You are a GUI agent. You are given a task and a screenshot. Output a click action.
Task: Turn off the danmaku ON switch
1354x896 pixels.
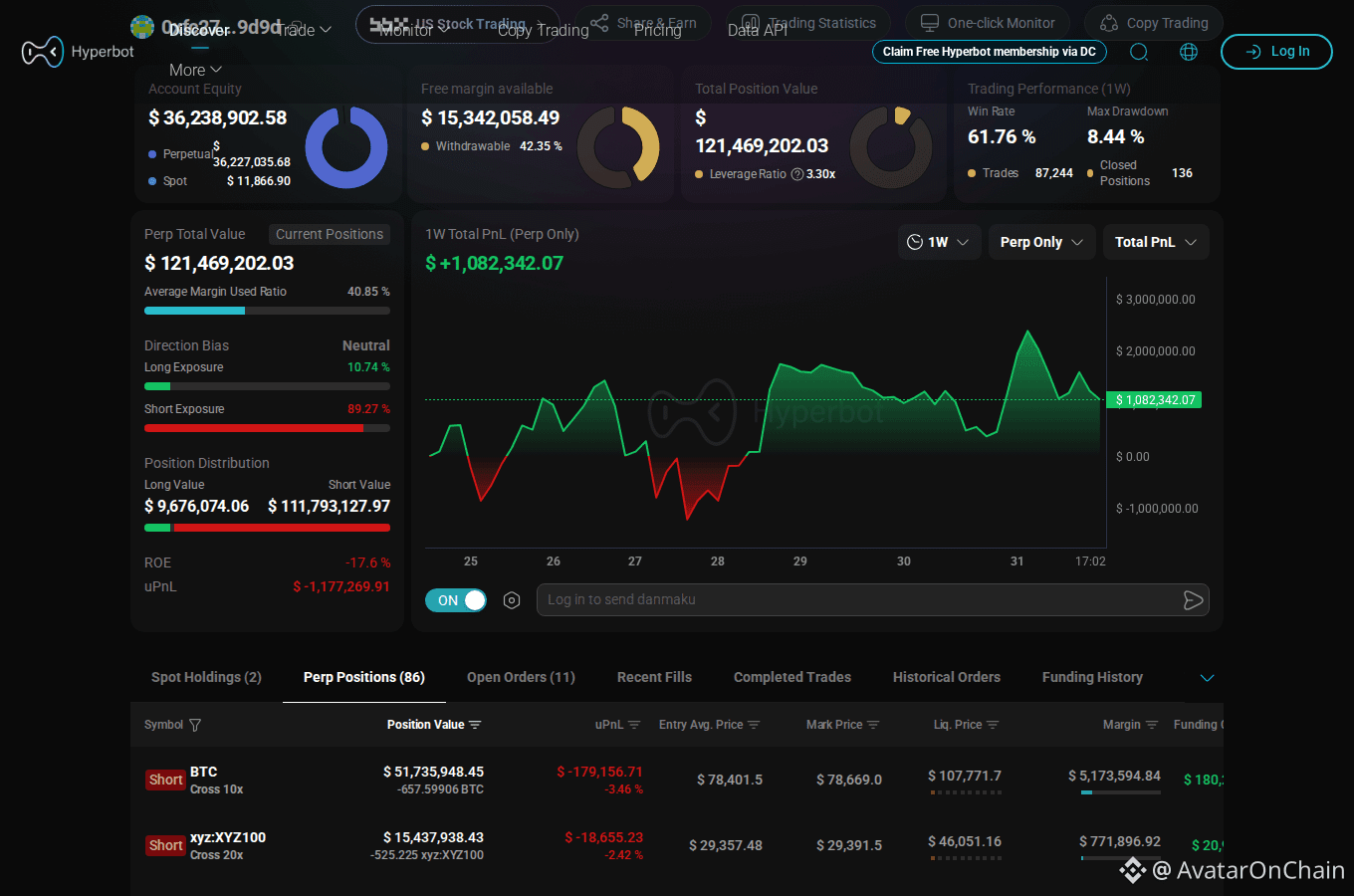point(456,600)
